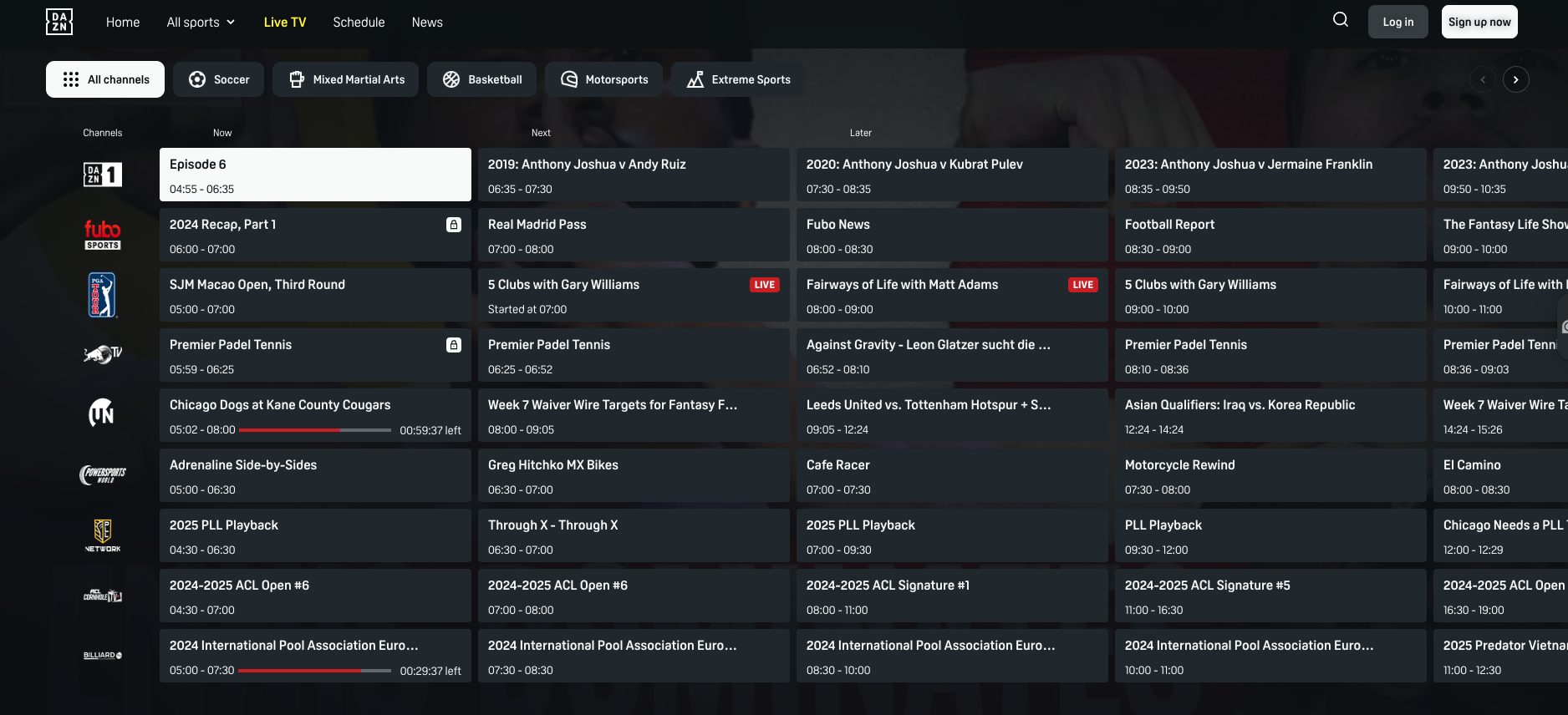
Task: Filter channels by Soccer
Action: [219, 79]
